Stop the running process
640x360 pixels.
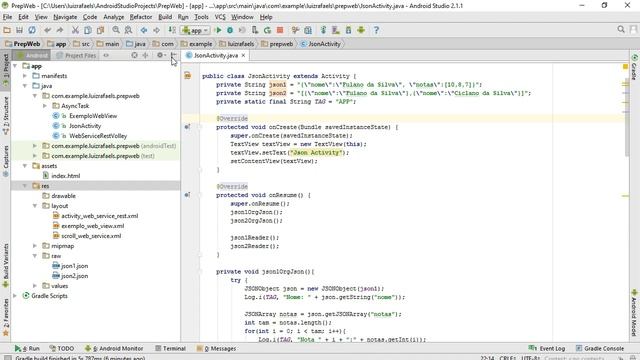tap(280, 30)
